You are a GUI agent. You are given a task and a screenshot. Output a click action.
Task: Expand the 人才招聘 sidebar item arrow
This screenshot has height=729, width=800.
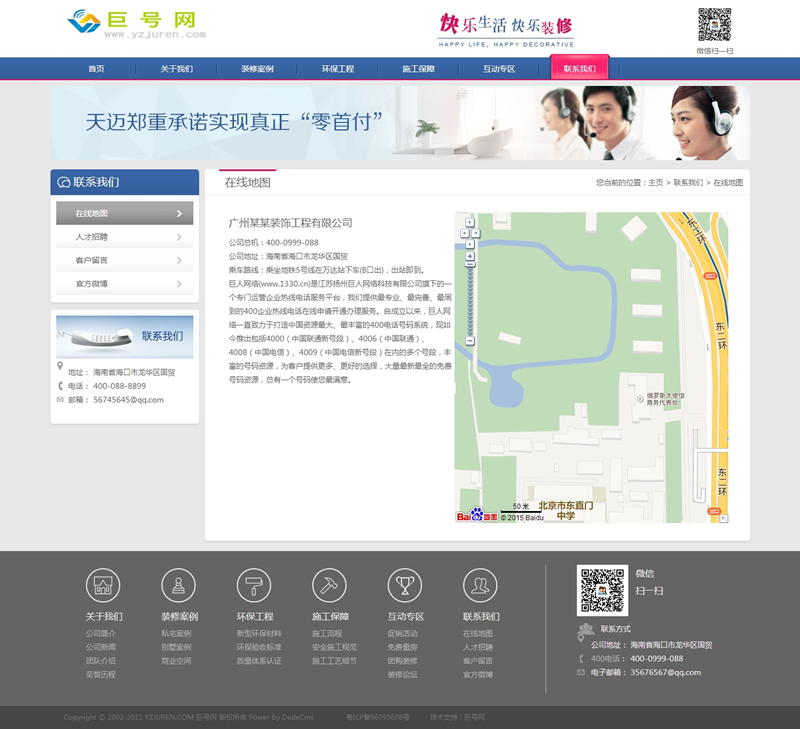(179, 237)
